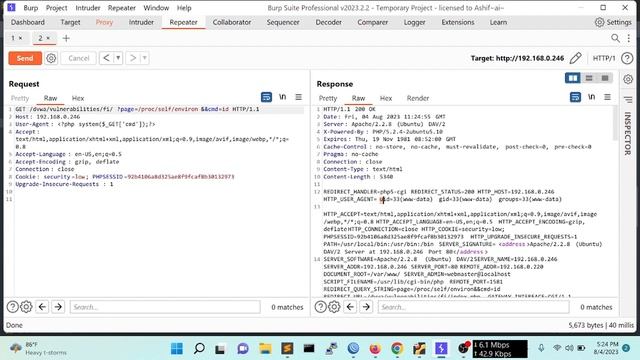
Task: Toggle Response pane message wrap icon
Action: pos(575,97)
